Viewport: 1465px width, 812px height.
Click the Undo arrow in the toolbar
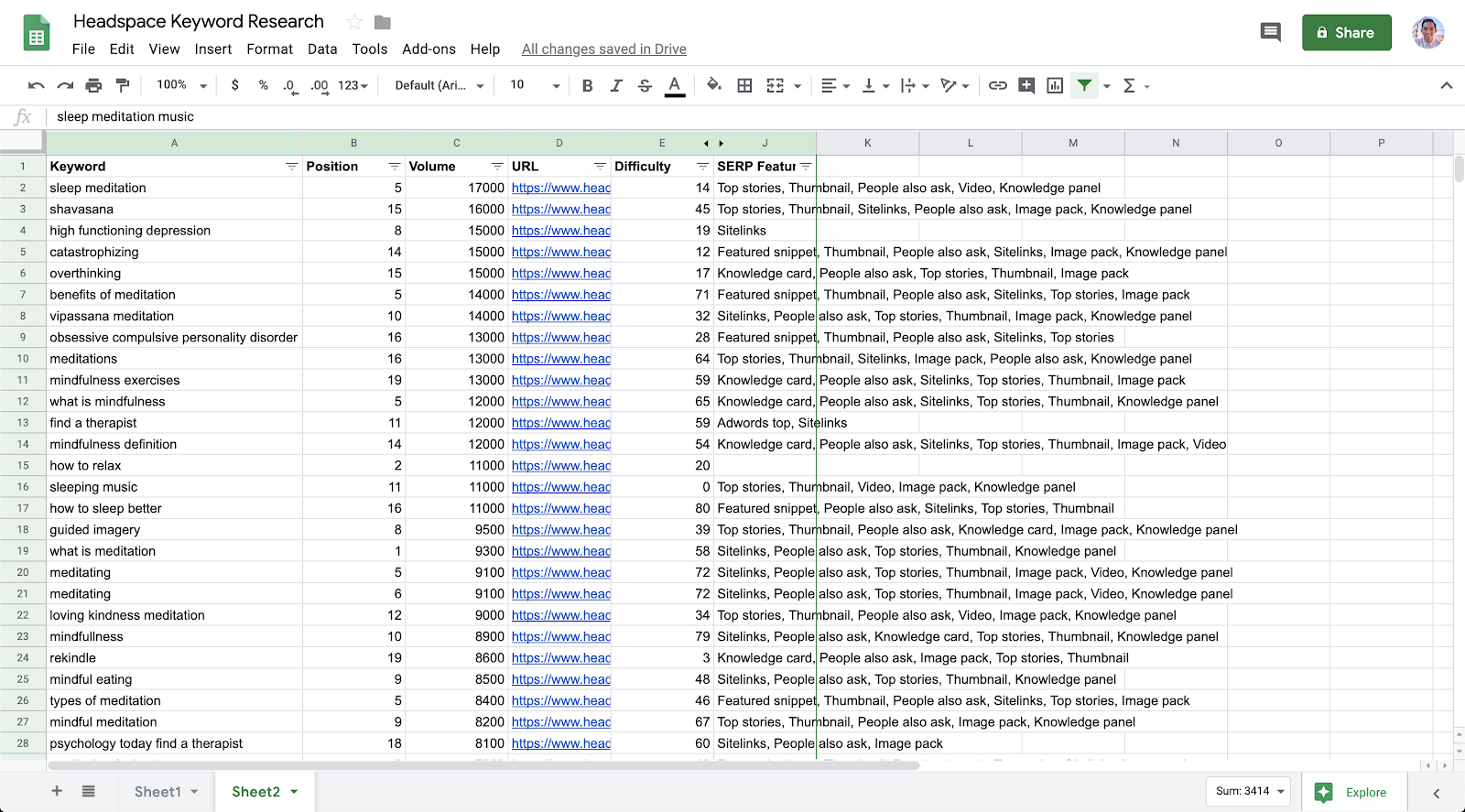(37, 85)
